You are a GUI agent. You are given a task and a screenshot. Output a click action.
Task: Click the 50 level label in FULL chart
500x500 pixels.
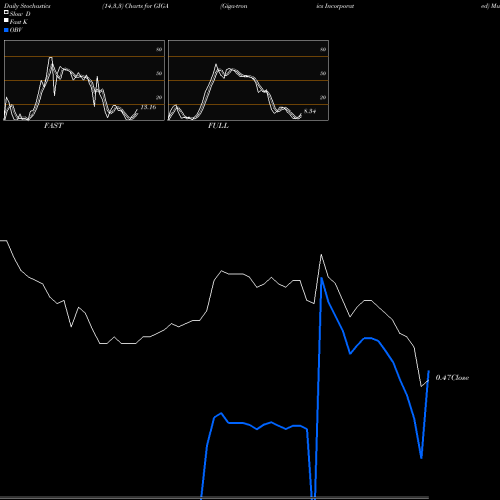point(323,73)
